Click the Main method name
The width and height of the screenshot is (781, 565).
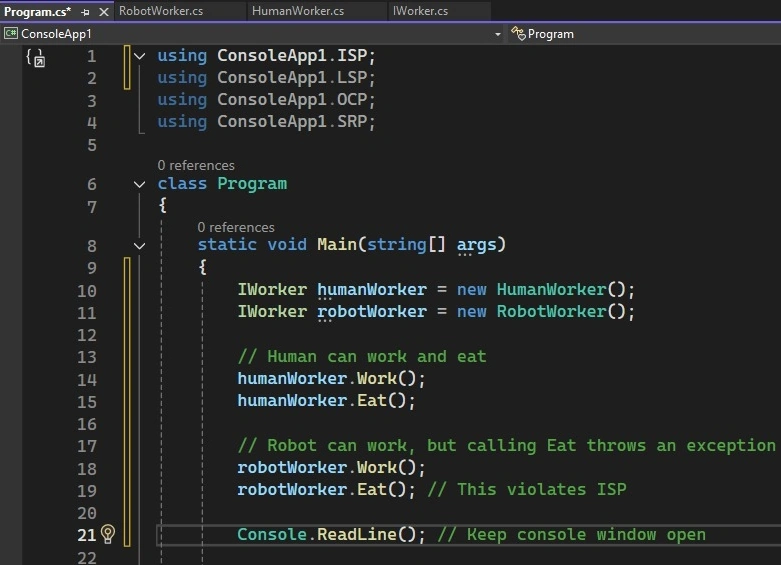[x=337, y=245]
